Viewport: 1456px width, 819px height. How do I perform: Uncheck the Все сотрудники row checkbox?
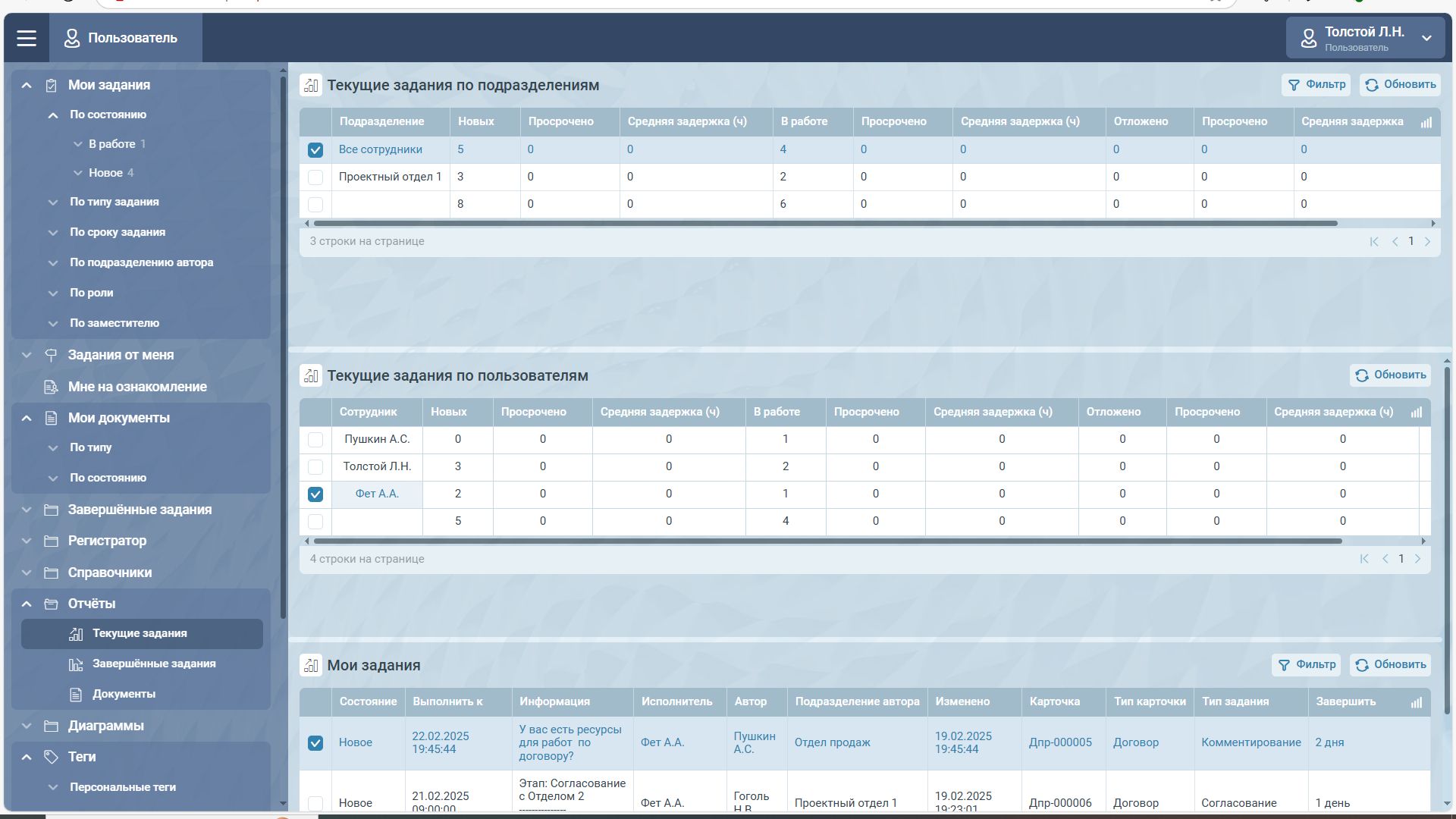315,150
